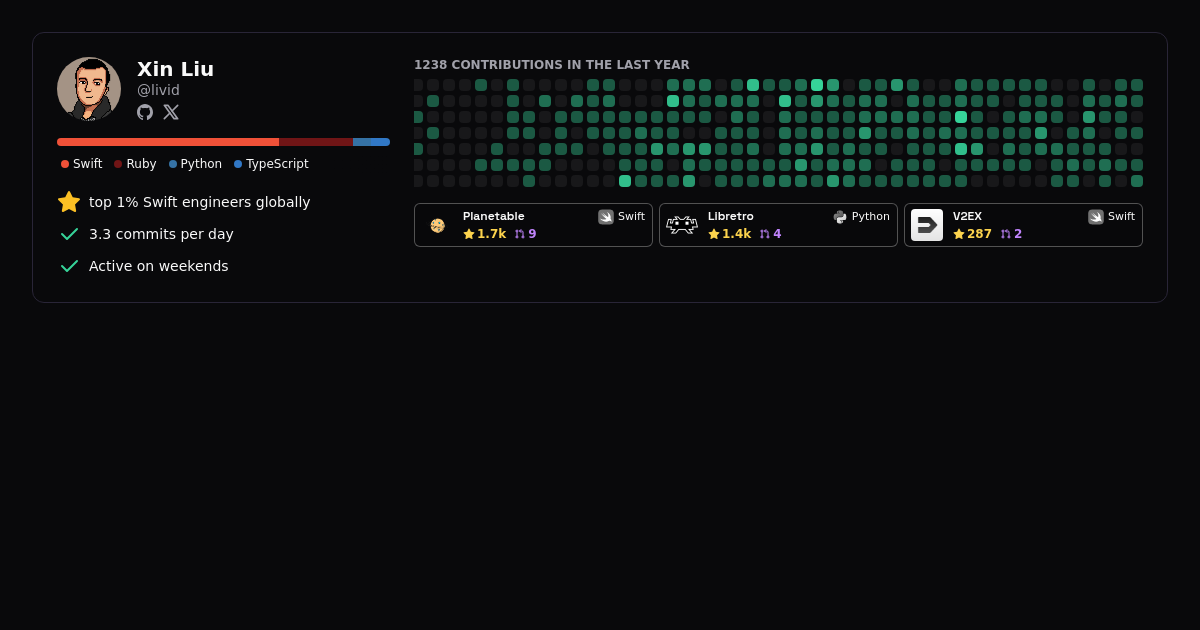Click the gold star beside top 1% text

click(x=69, y=202)
